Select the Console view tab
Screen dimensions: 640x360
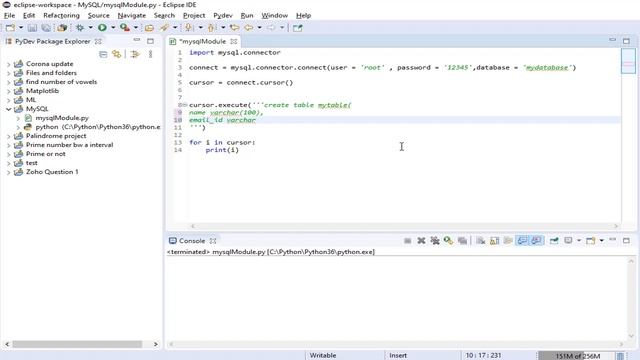pyautogui.click(x=191, y=241)
